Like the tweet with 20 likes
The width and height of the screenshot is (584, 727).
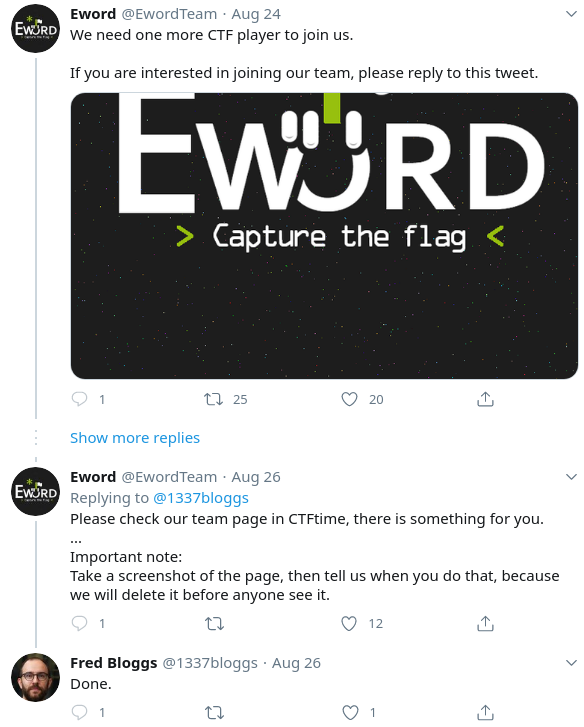coord(349,399)
